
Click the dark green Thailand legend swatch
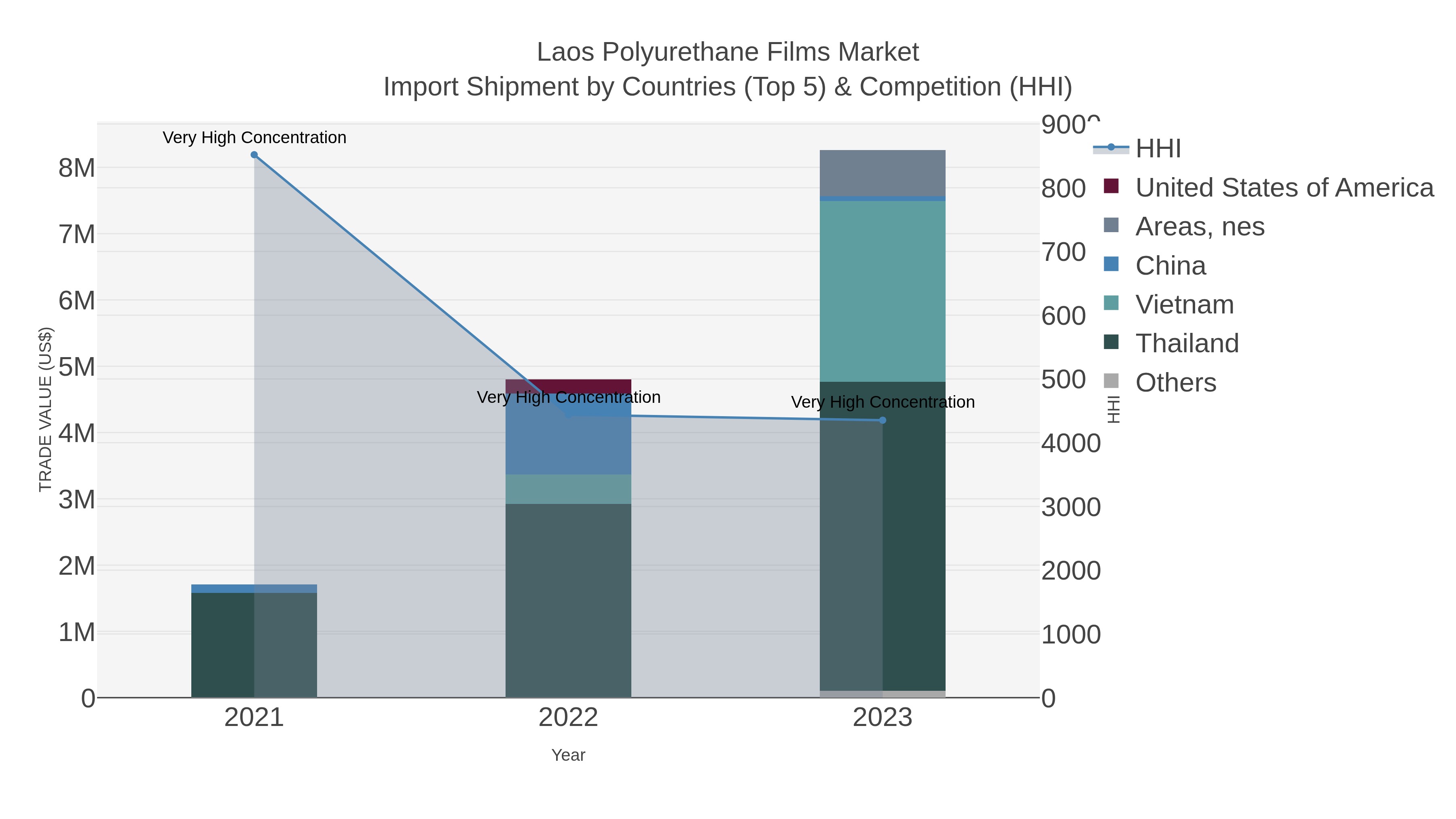1111,342
